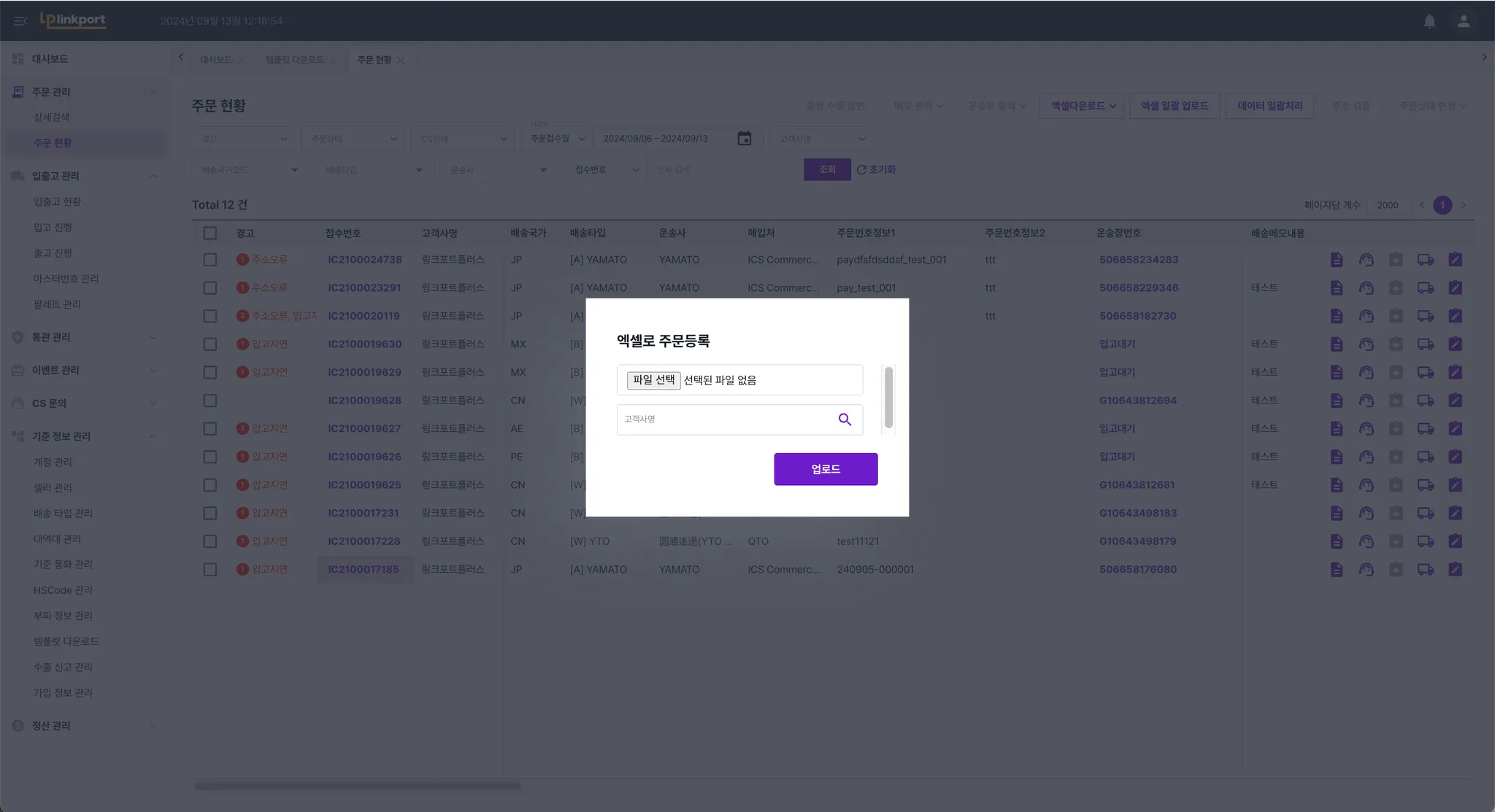Click document icon for order IC2100024738
The image size is (1495, 812).
tap(1336, 260)
